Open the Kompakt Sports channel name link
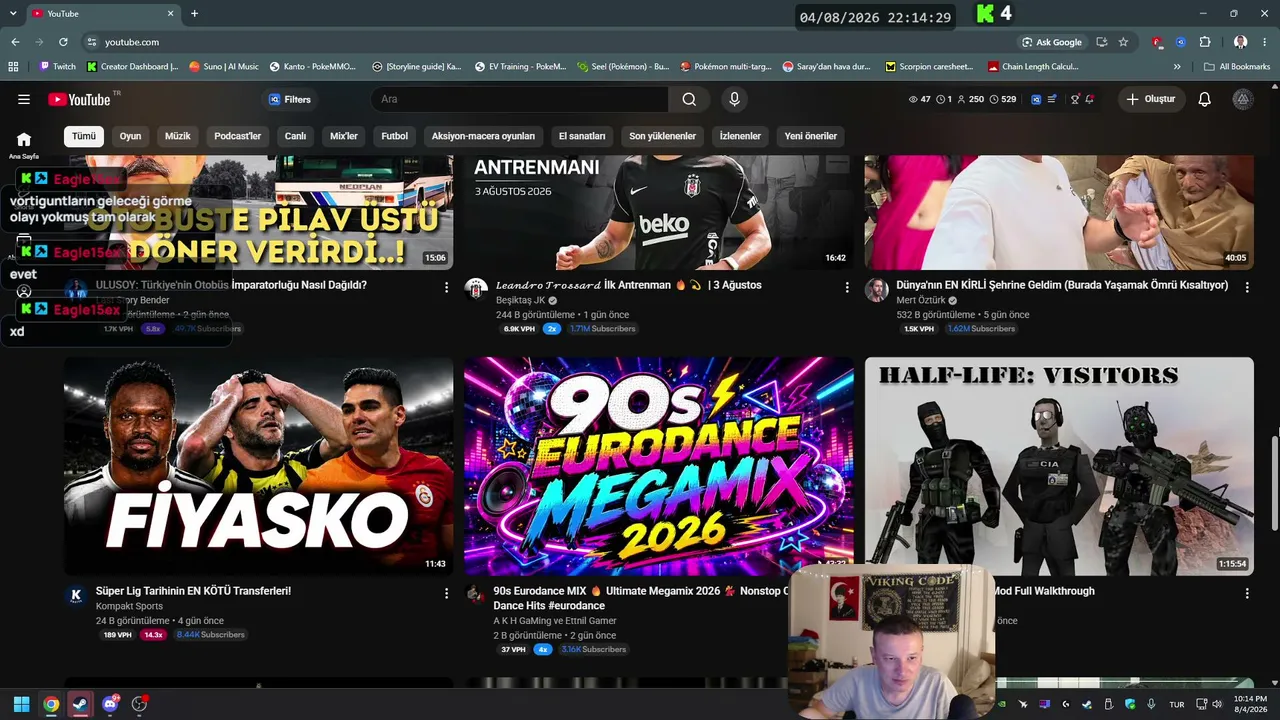This screenshot has width=1280, height=720. coord(129,606)
